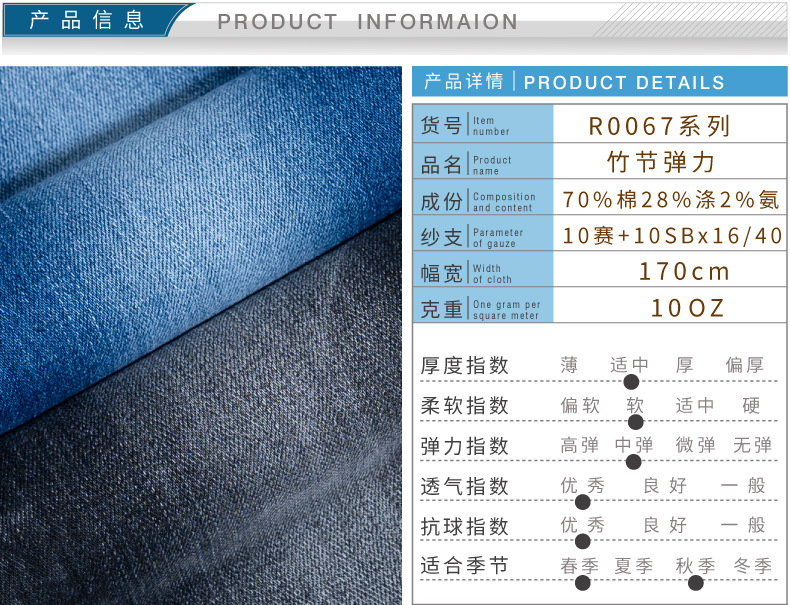This screenshot has height=605, width=790.
Task: Select the 克重 gram weight label cell
Action: coord(483,306)
